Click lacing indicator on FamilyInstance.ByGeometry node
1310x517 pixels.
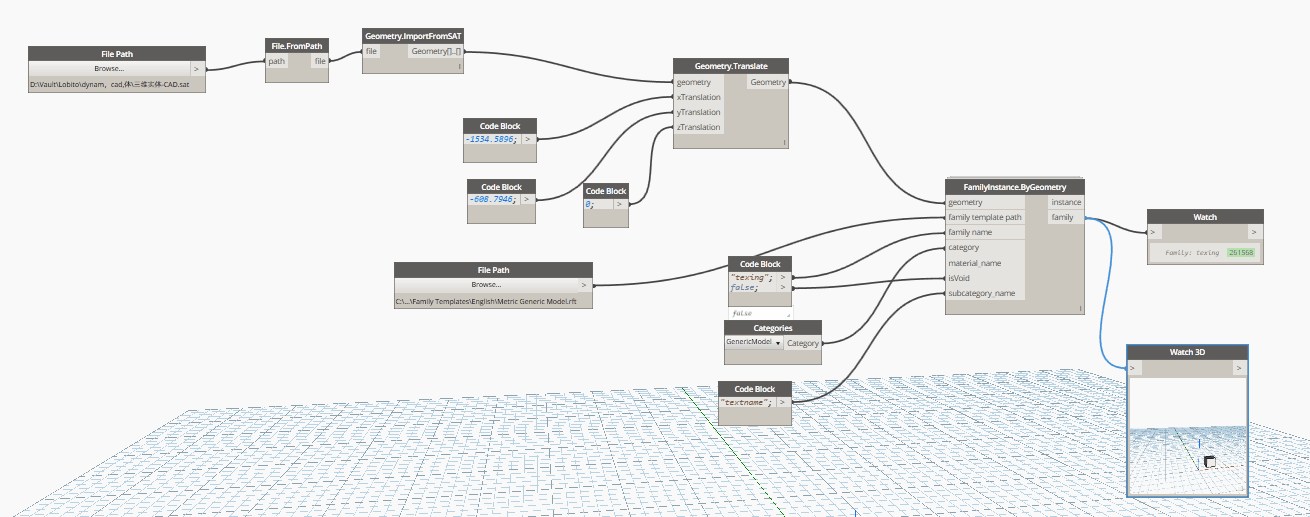coord(1079,309)
